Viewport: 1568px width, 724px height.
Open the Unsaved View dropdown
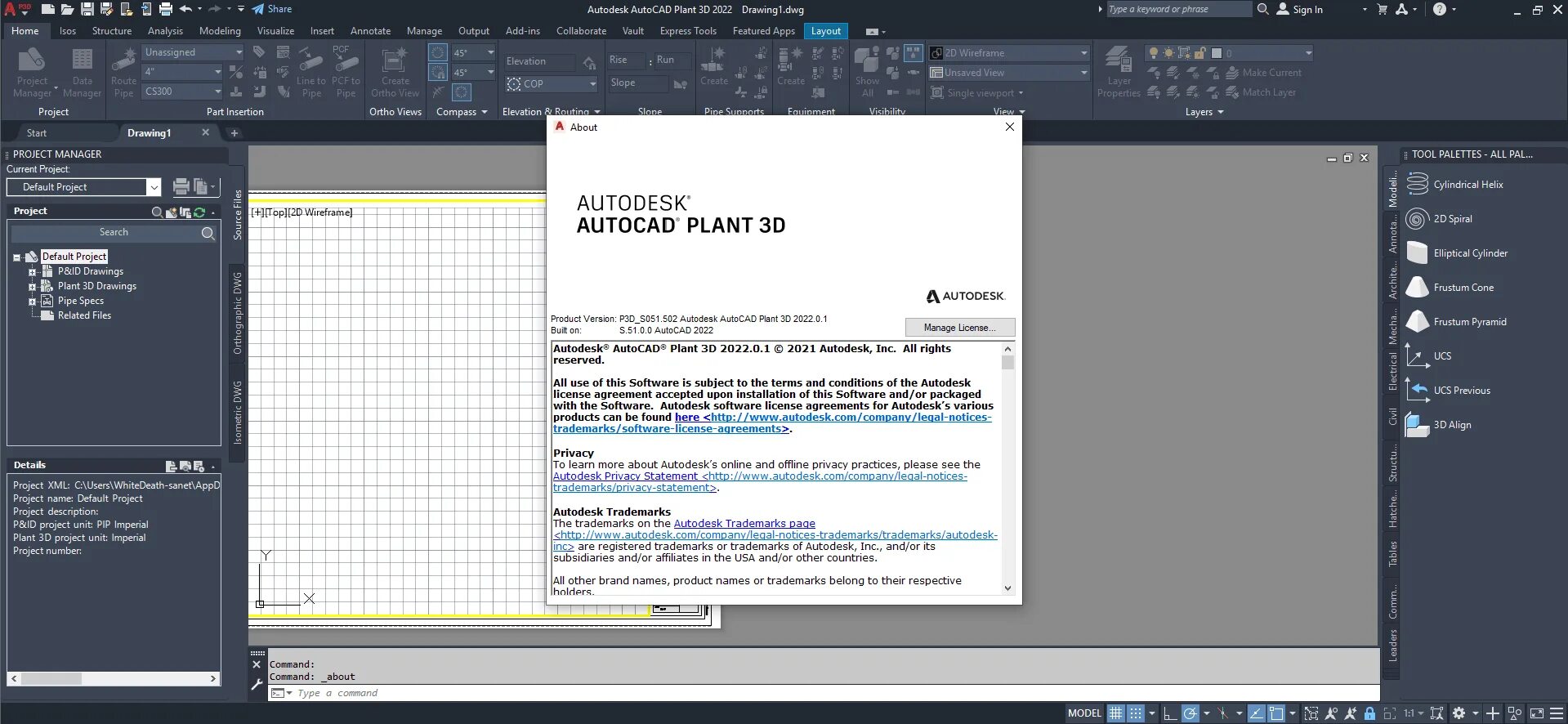[x=1009, y=73]
